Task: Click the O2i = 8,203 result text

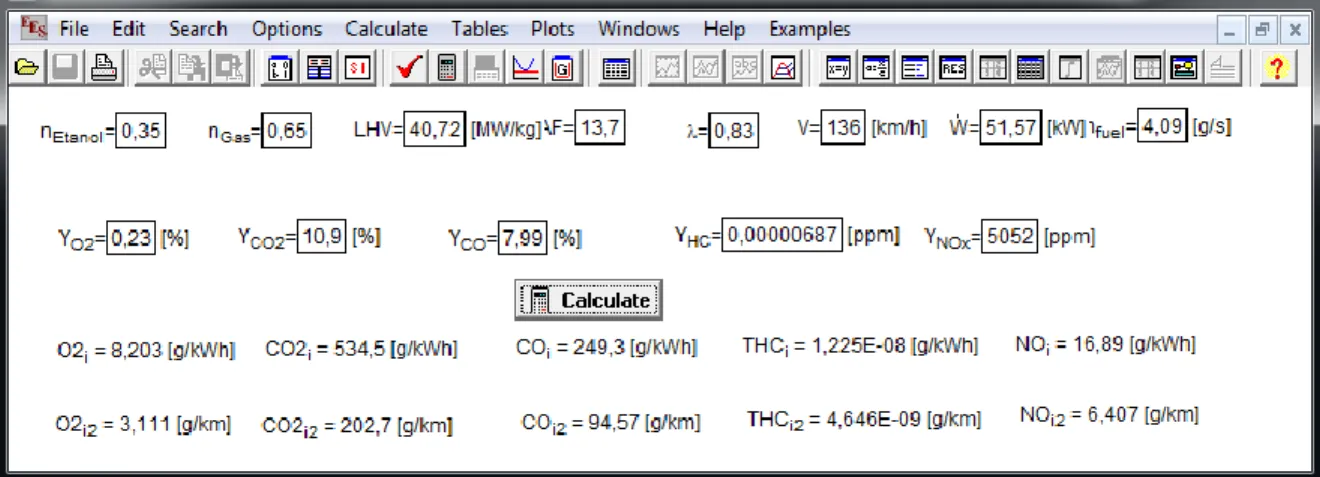Action: tap(147, 350)
